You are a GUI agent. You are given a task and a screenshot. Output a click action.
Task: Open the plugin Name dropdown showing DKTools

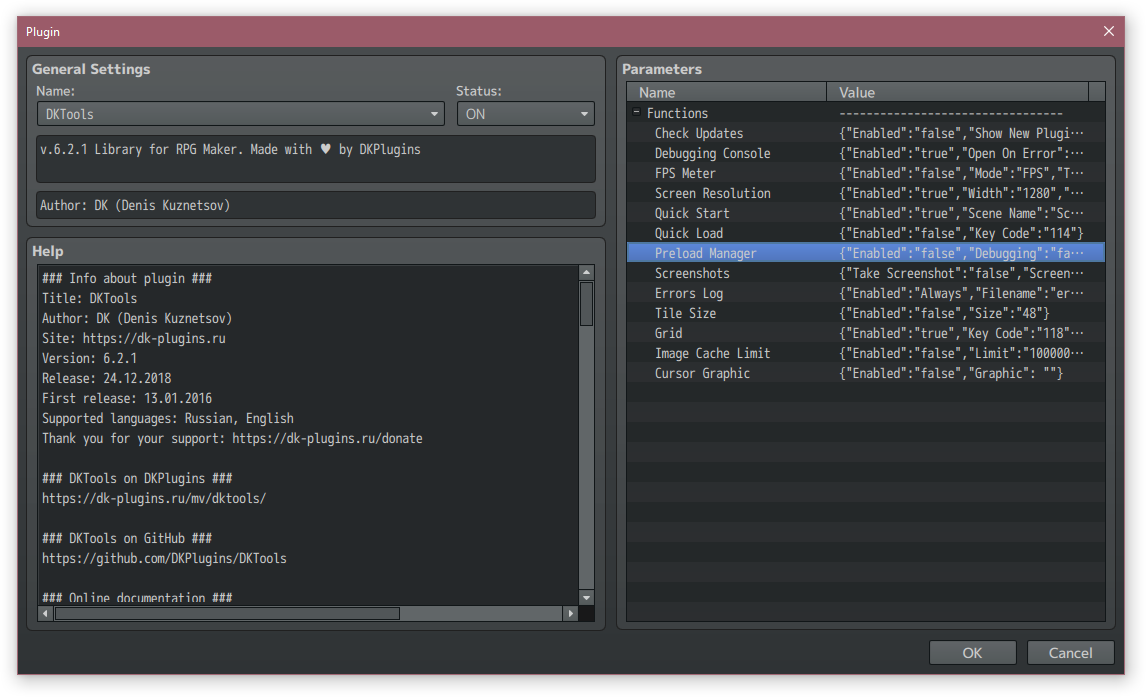coord(240,114)
